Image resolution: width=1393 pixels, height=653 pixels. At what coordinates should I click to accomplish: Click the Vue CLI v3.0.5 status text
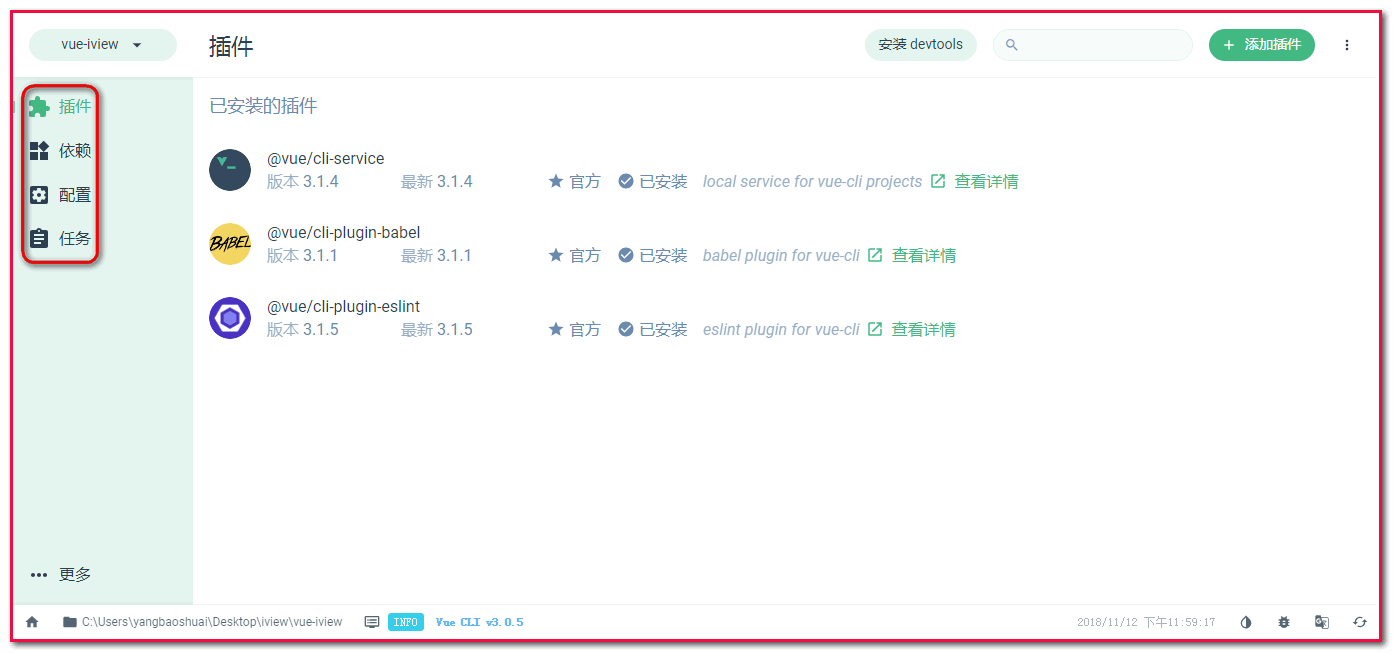pos(480,622)
